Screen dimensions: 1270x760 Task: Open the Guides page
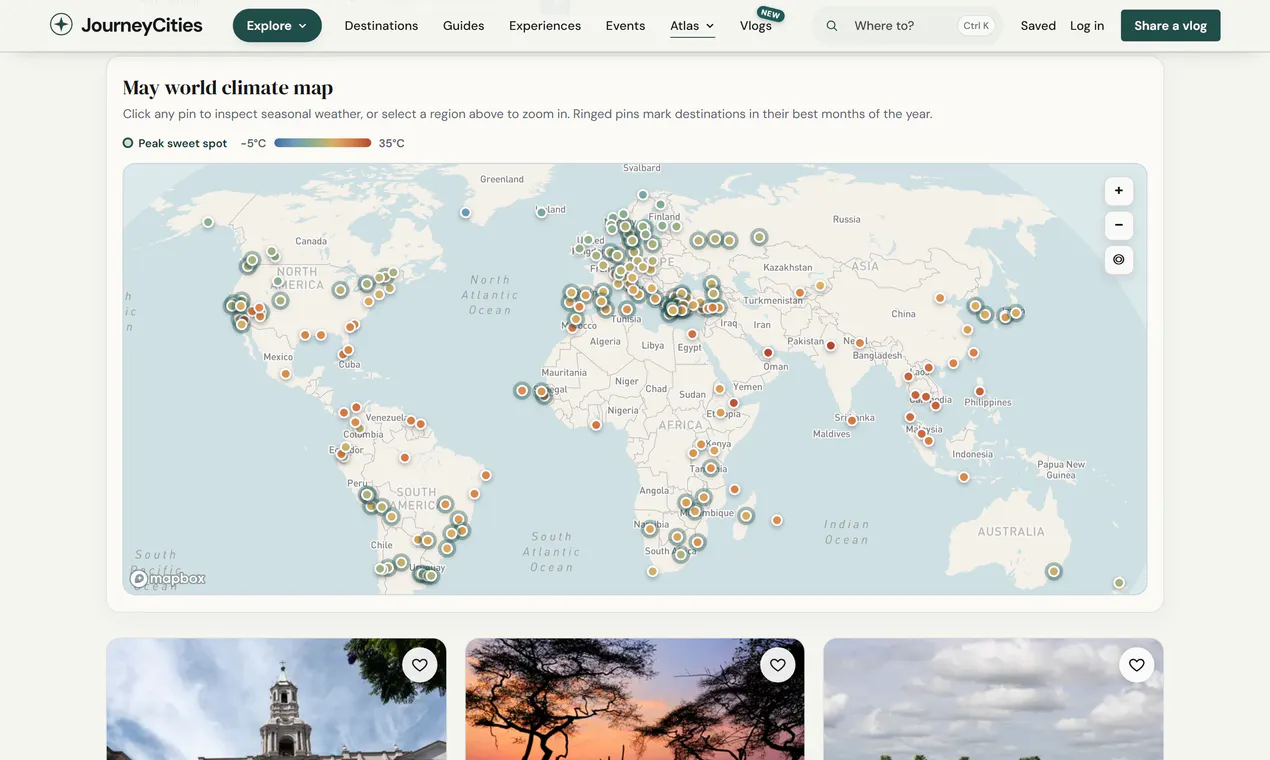[464, 26]
